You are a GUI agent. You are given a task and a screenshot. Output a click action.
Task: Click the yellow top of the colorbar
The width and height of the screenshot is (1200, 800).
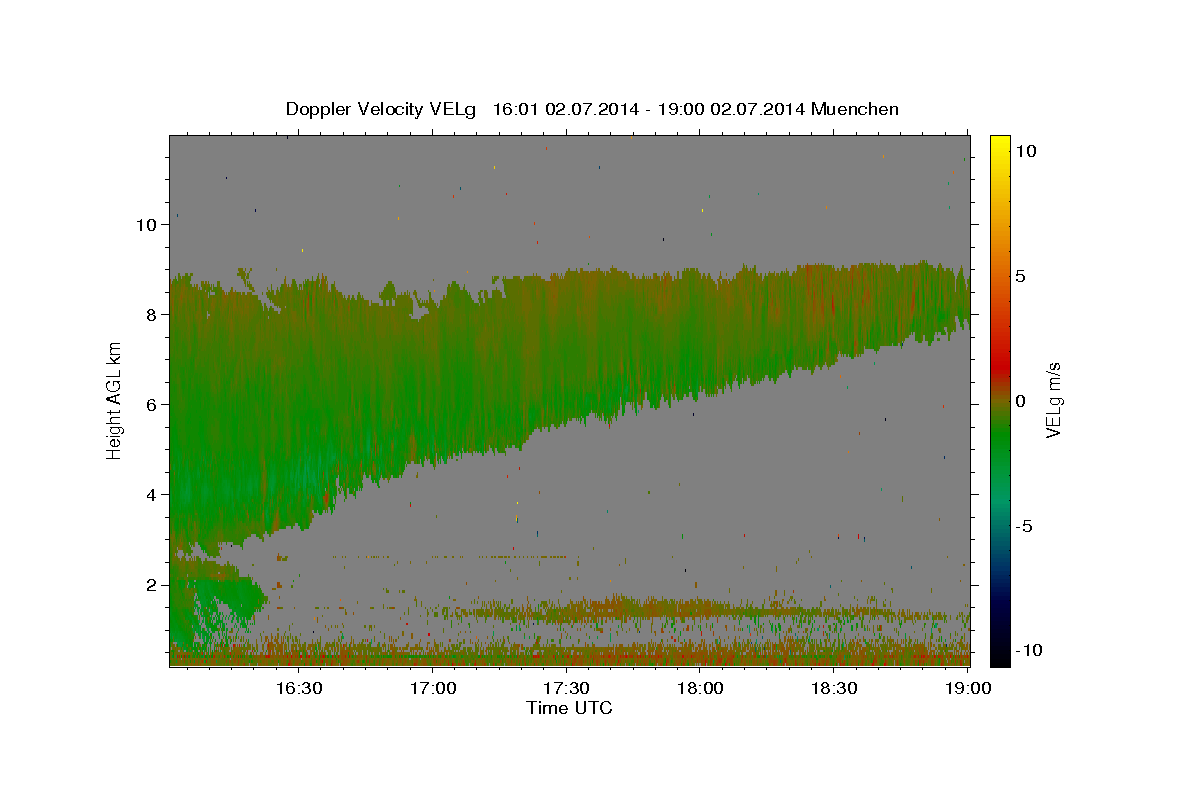tap(1000, 145)
